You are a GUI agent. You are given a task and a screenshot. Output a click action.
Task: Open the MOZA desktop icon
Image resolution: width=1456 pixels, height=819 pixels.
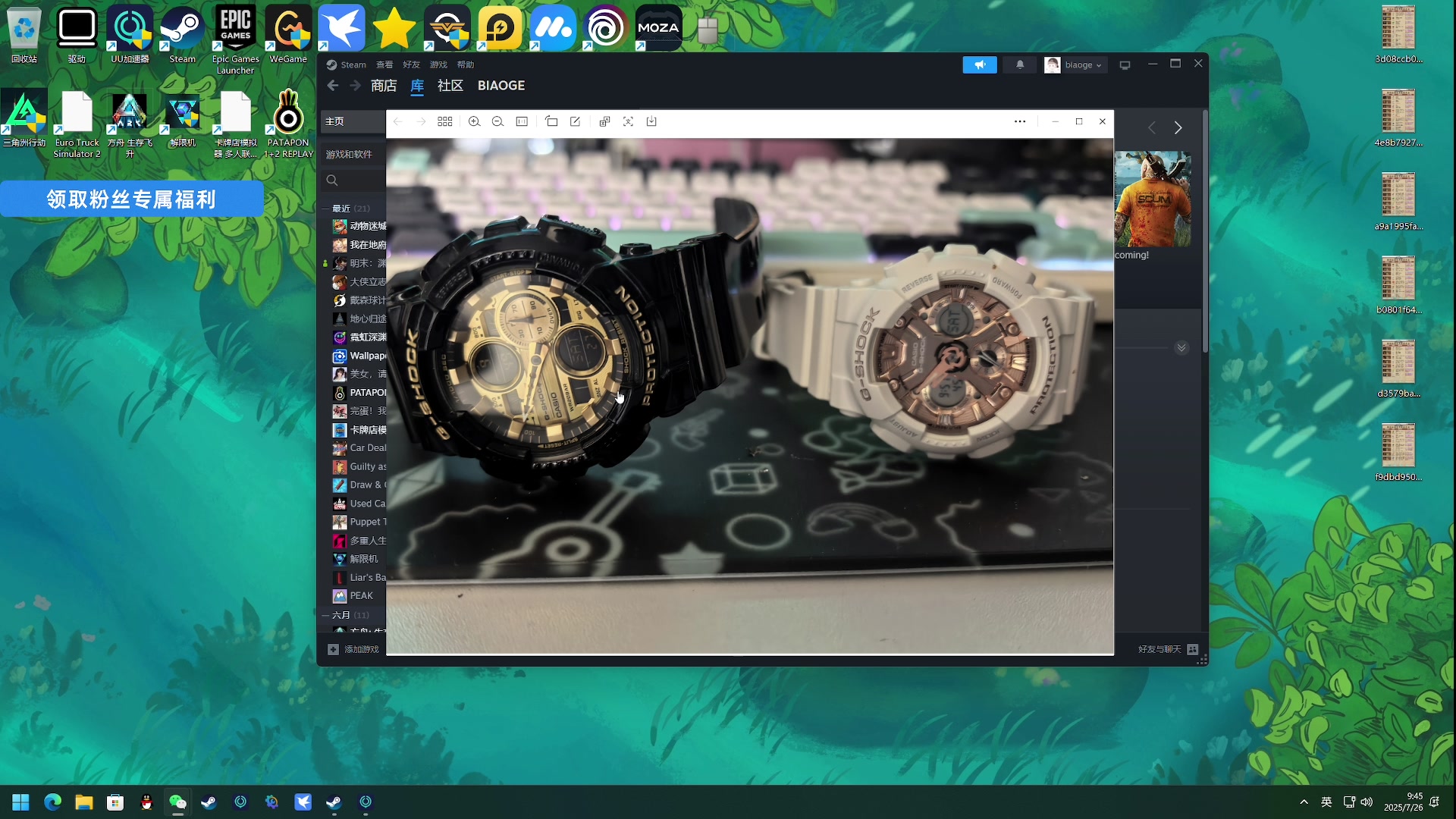point(658,28)
